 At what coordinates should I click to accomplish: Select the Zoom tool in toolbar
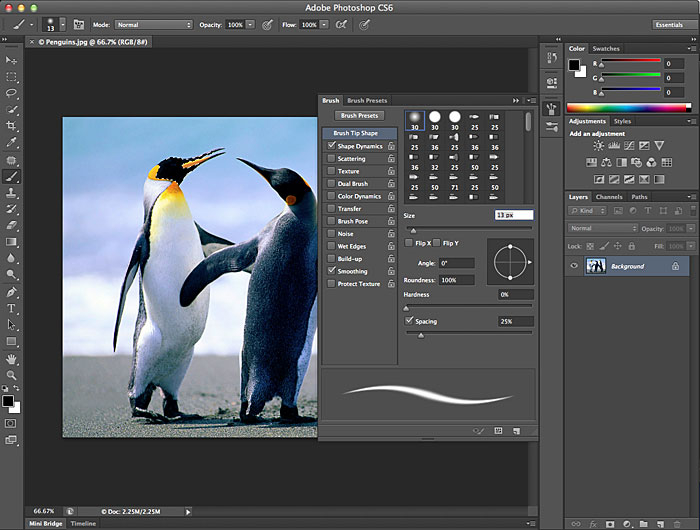12,375
